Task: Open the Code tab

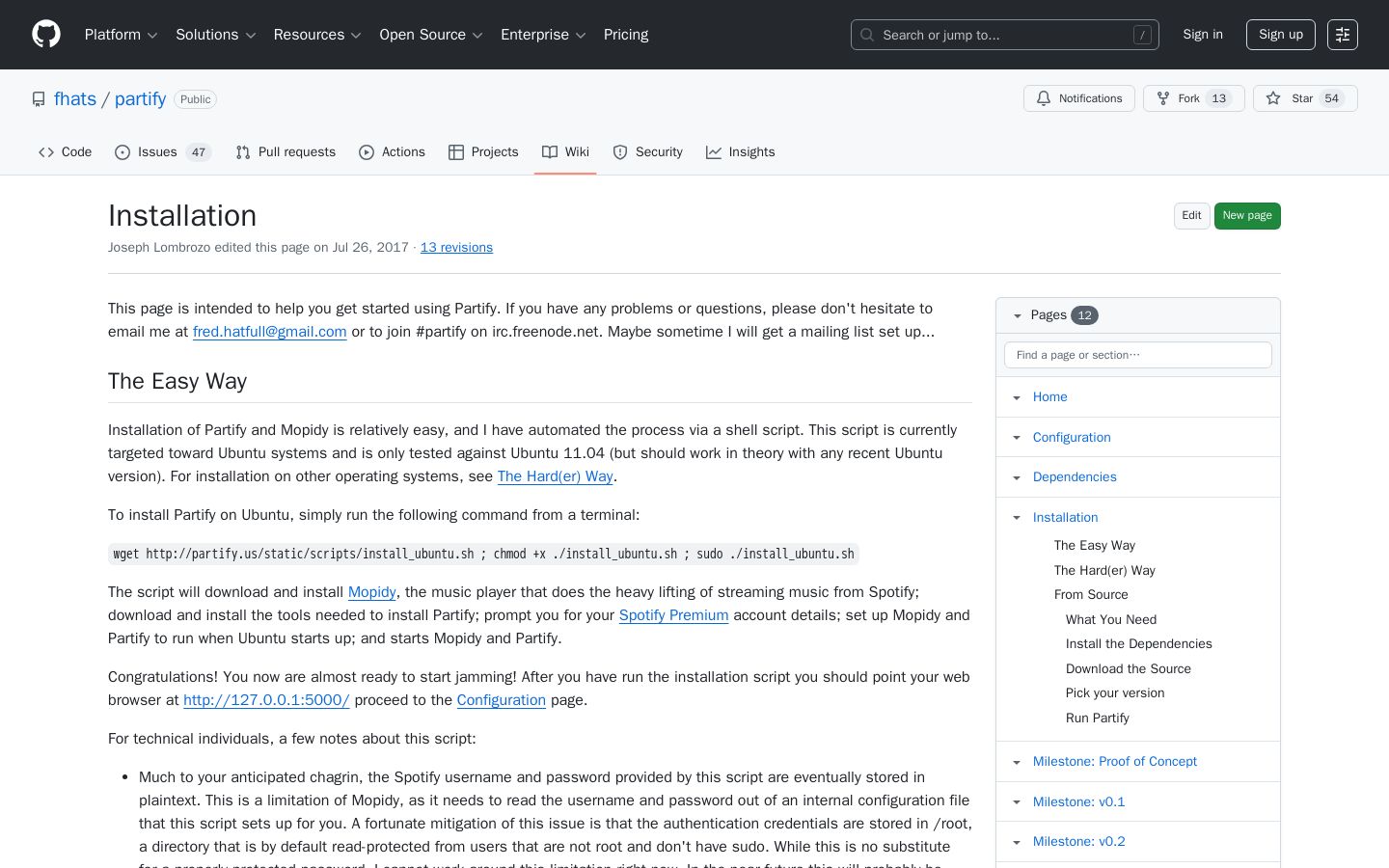Action: click(x=66, y=152)
